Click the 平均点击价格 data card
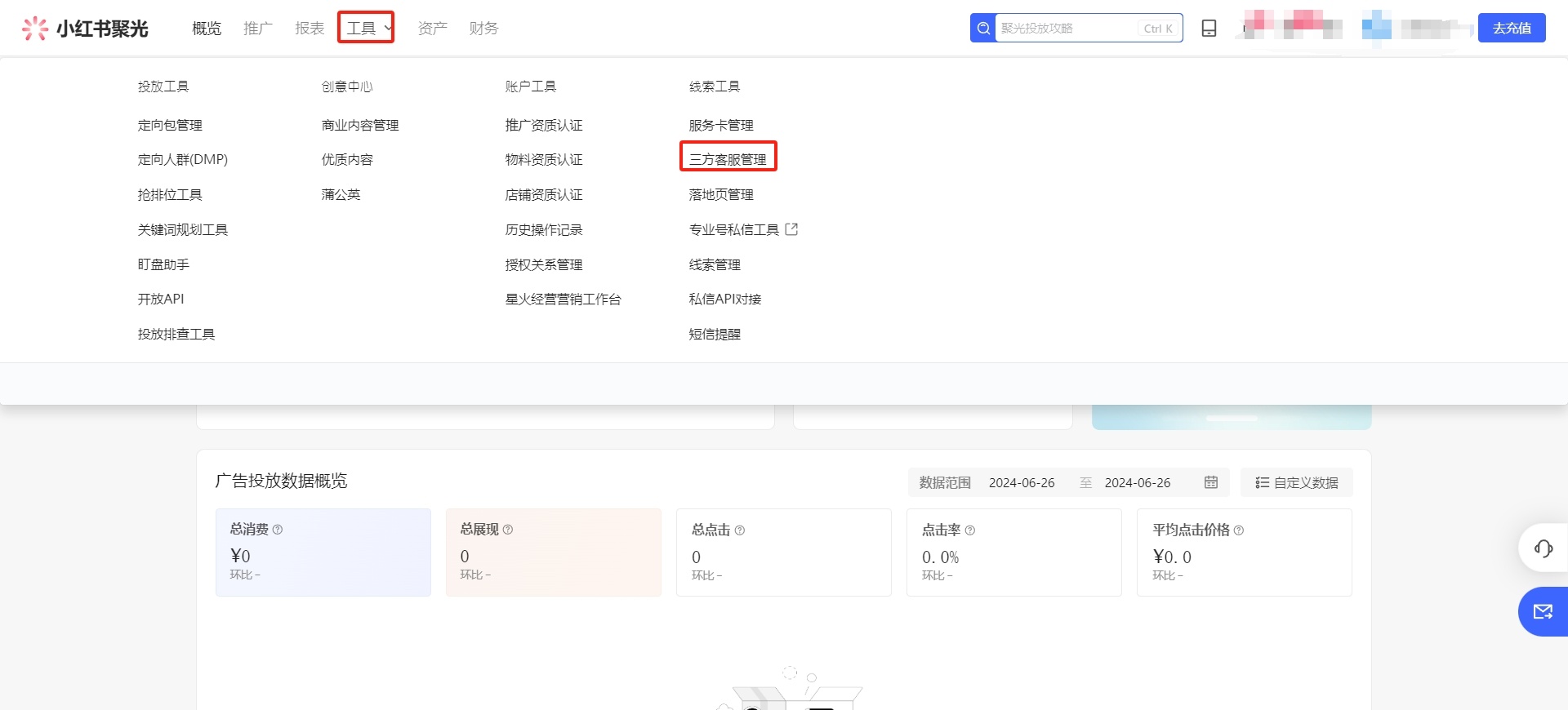Image resolution: width=1568 pixels, height=710 pixels. pos(1245,552)
